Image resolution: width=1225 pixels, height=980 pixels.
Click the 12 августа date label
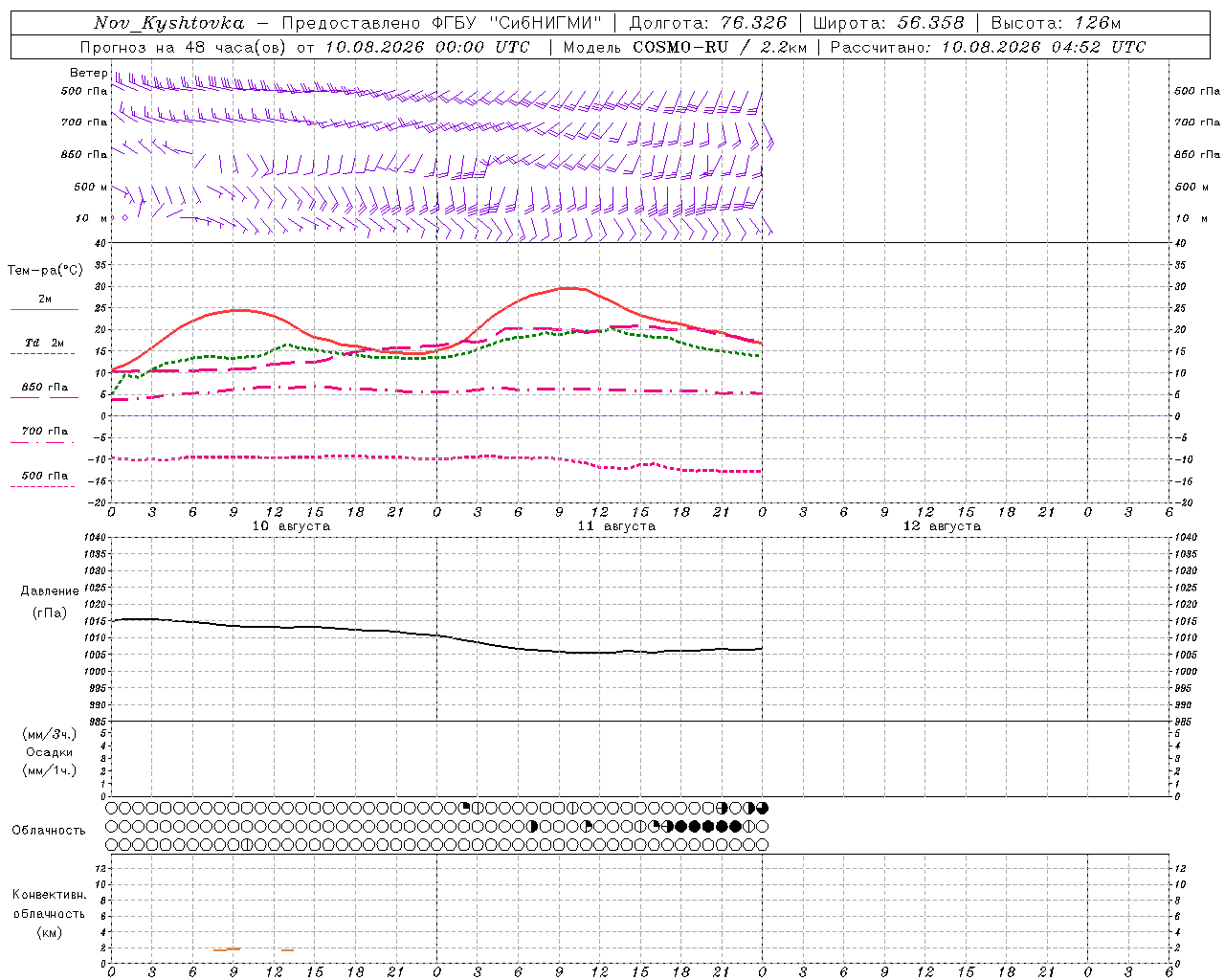pyautogui.click(x=942, y=526)
